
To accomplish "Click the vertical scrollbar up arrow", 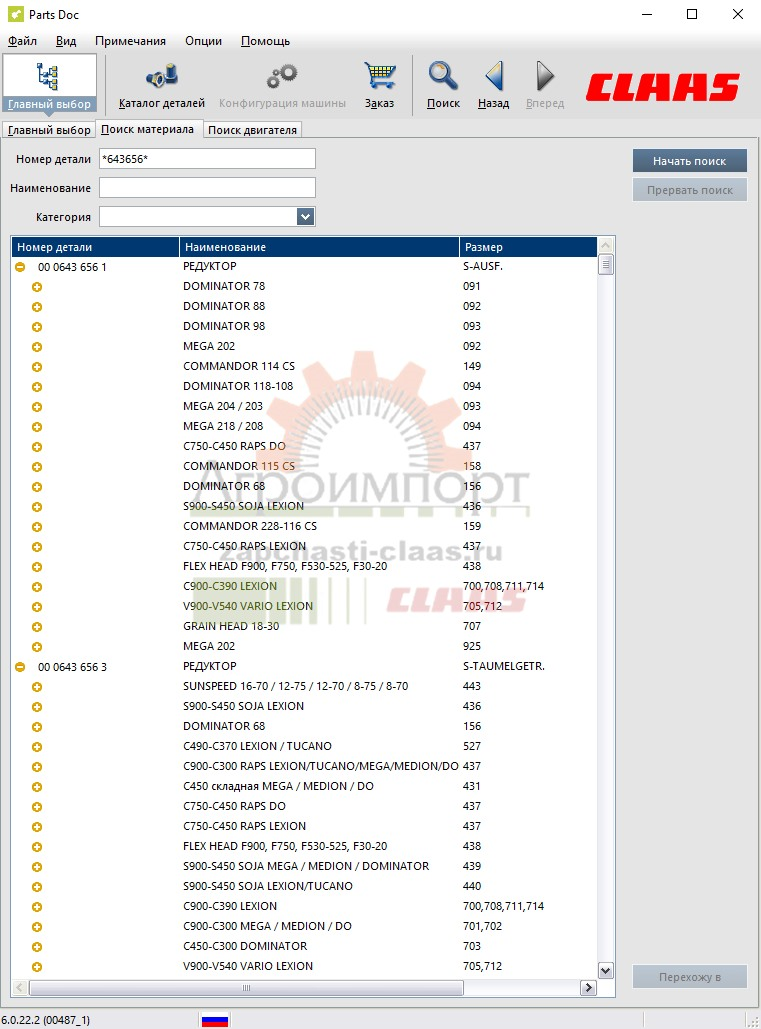I will [606, 245].
